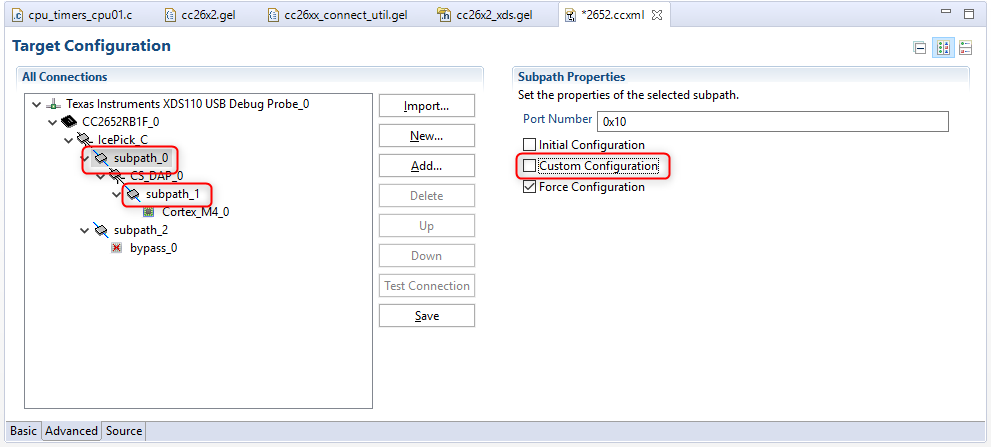
Task: Click the Save button
Action: [x=427, y=315]
